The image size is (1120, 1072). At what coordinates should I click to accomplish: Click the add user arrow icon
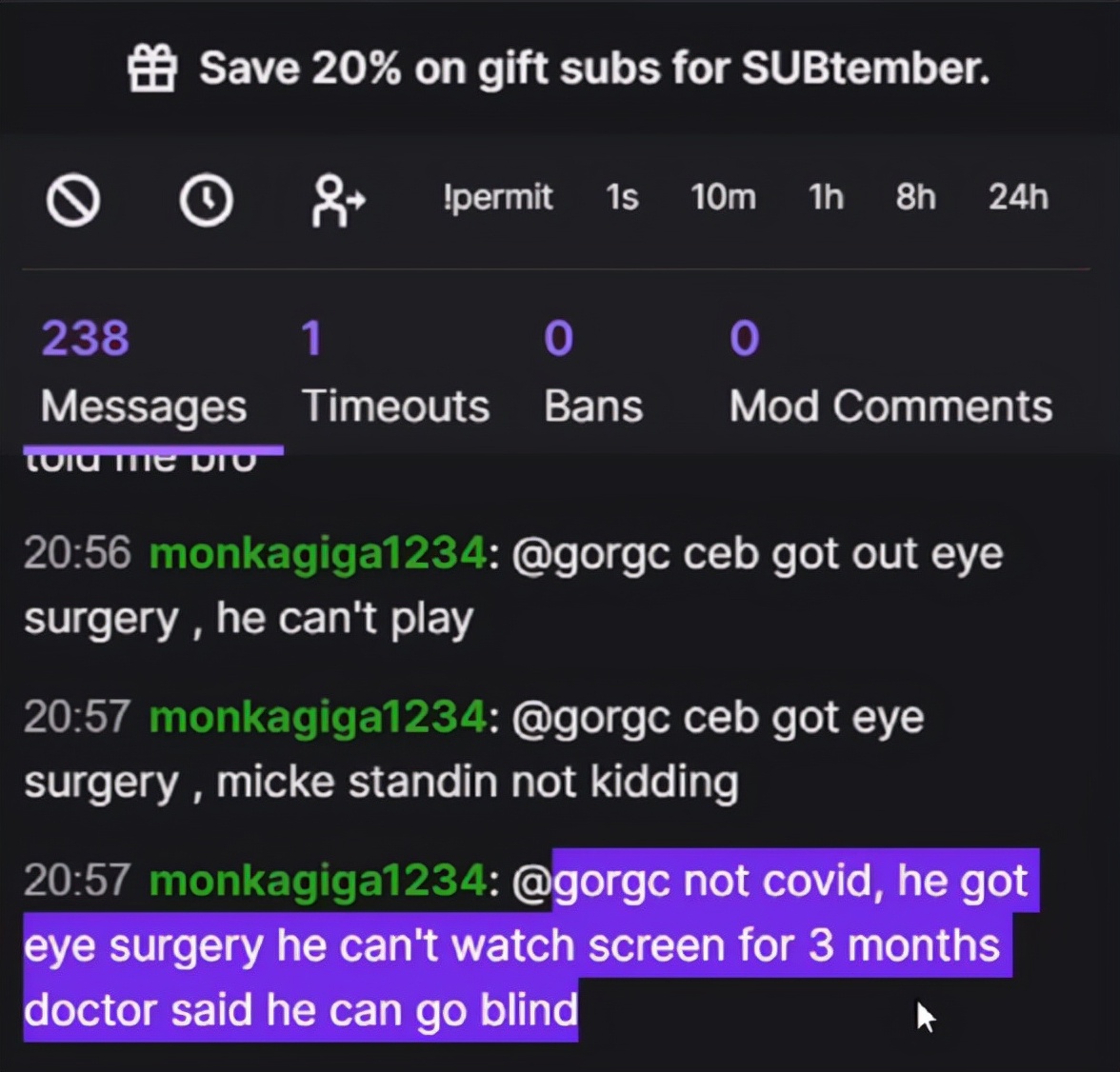[x=338, y=201]
